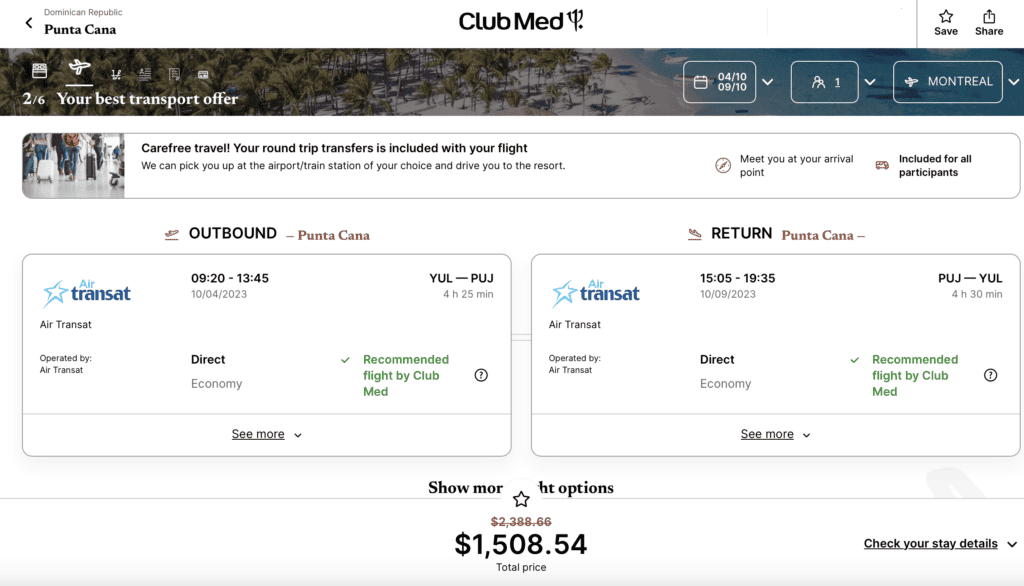Click Show more flight options
The width and height of the screenshot is (1024, 586).
(x=520, y=487)
